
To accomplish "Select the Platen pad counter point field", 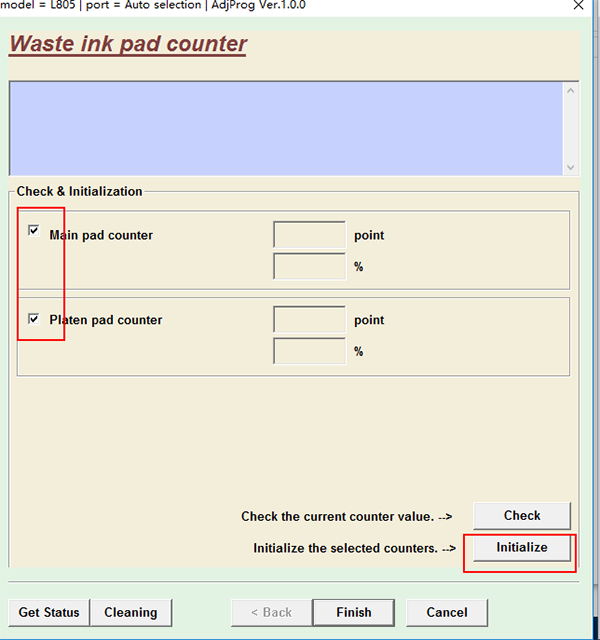I will 309,320.
